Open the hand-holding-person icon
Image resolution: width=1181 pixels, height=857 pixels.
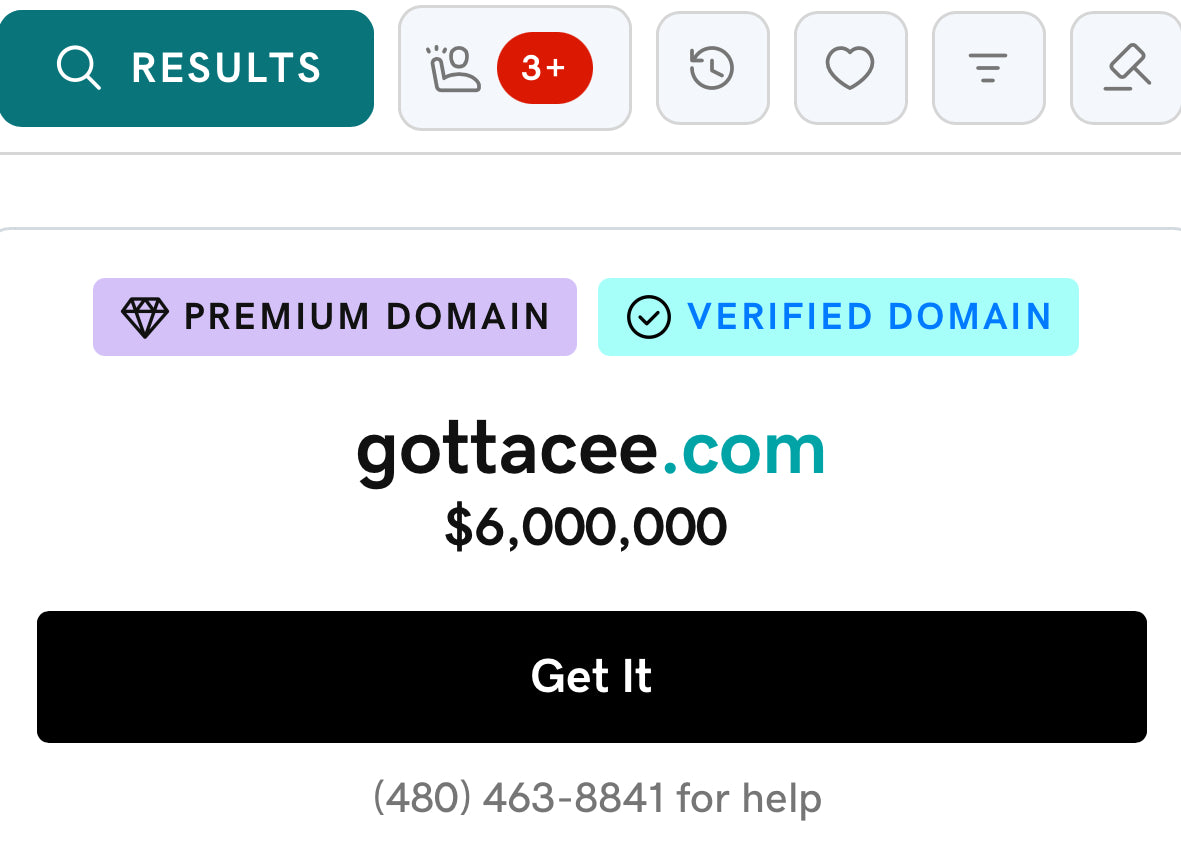point(453,69)
